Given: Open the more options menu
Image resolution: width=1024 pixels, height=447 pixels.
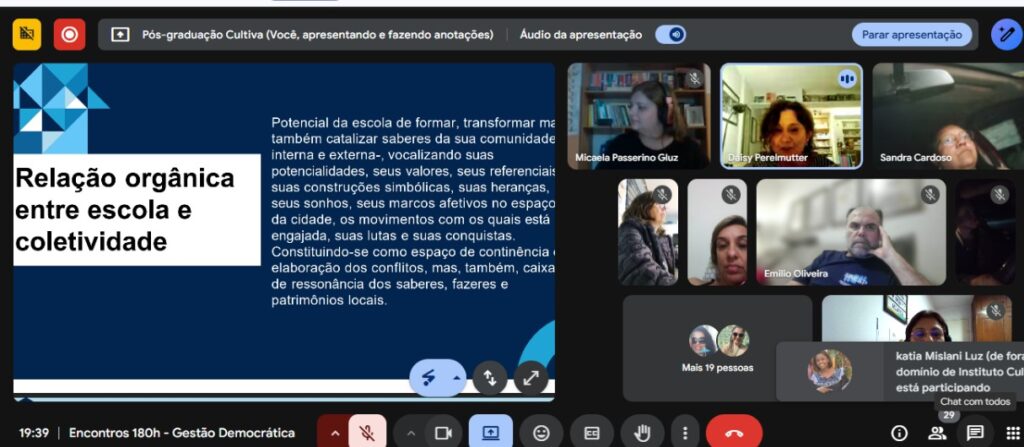Looking at the screenshot, I should tap(685, 432).
